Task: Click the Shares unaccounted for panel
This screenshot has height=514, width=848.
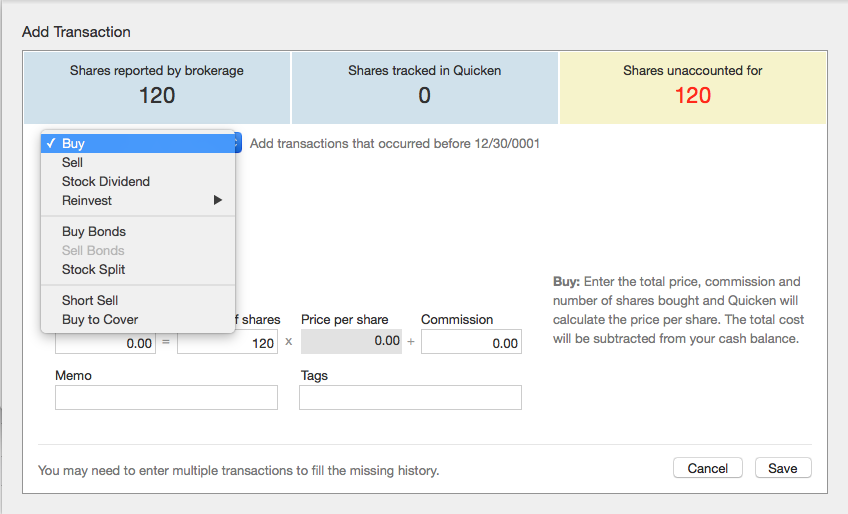Action: pos(692,87)
